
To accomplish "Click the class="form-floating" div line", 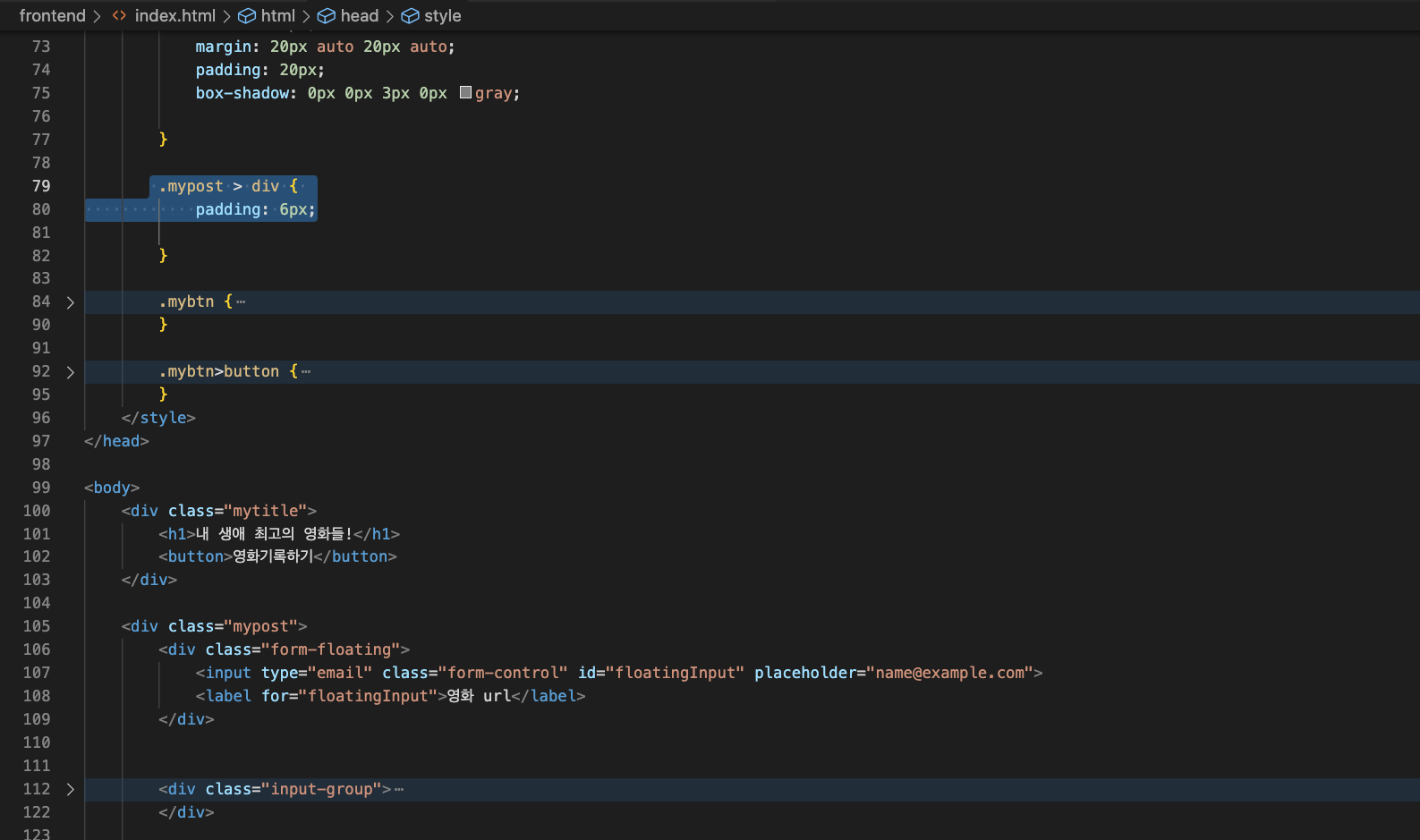I will (285, 649).
